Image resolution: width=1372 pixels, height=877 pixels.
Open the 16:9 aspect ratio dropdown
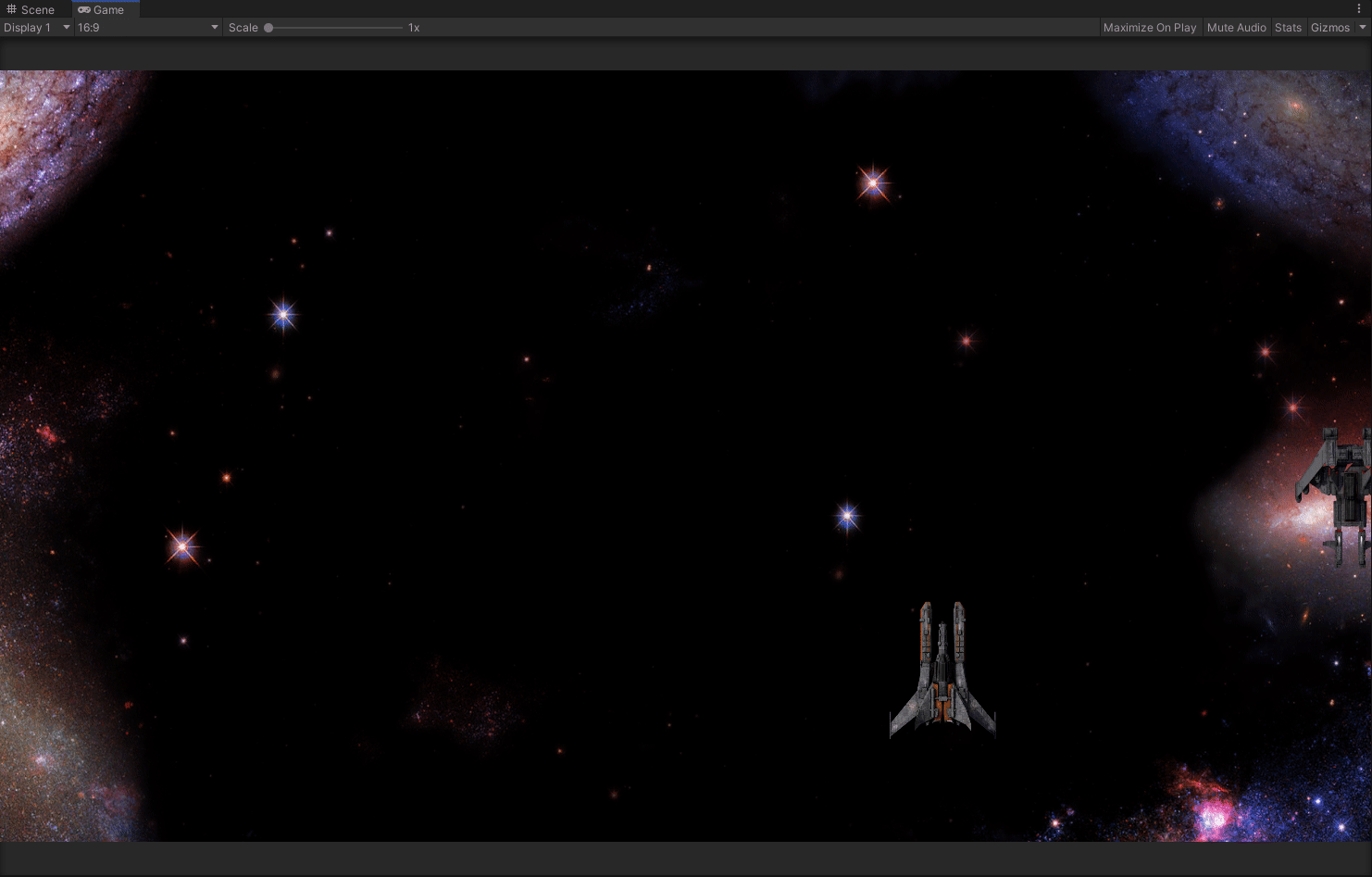click(x=148, y=28)
